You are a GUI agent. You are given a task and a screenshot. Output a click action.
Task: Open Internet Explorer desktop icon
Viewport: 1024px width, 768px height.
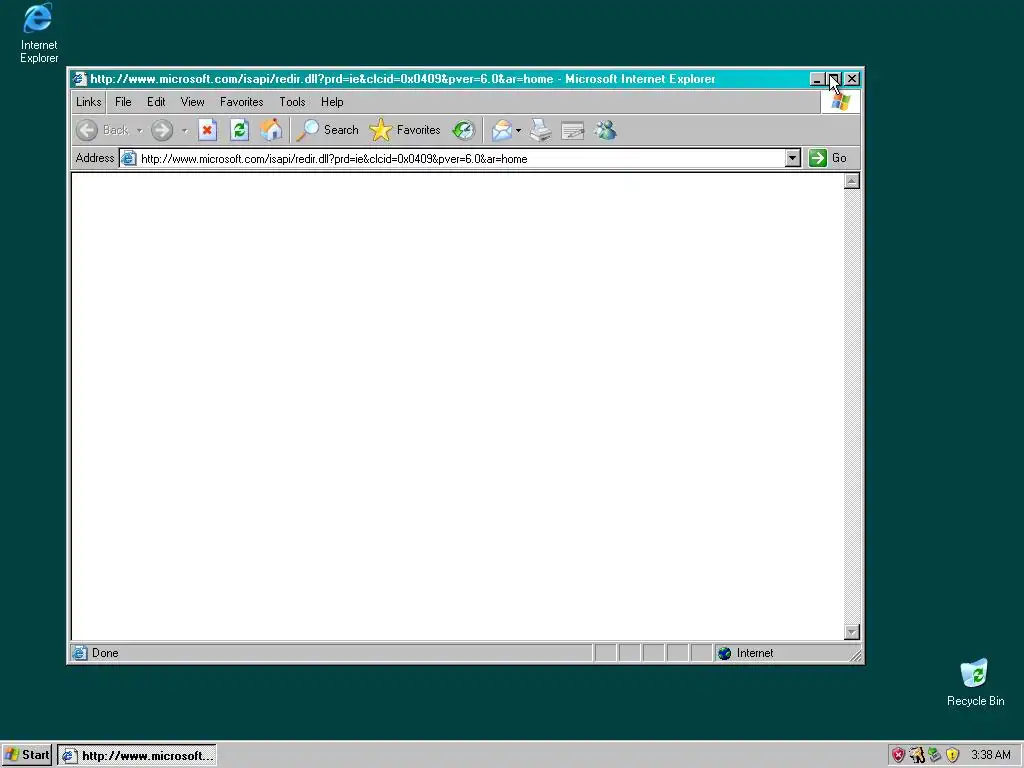pyautogui.click(x=39, y=33)
